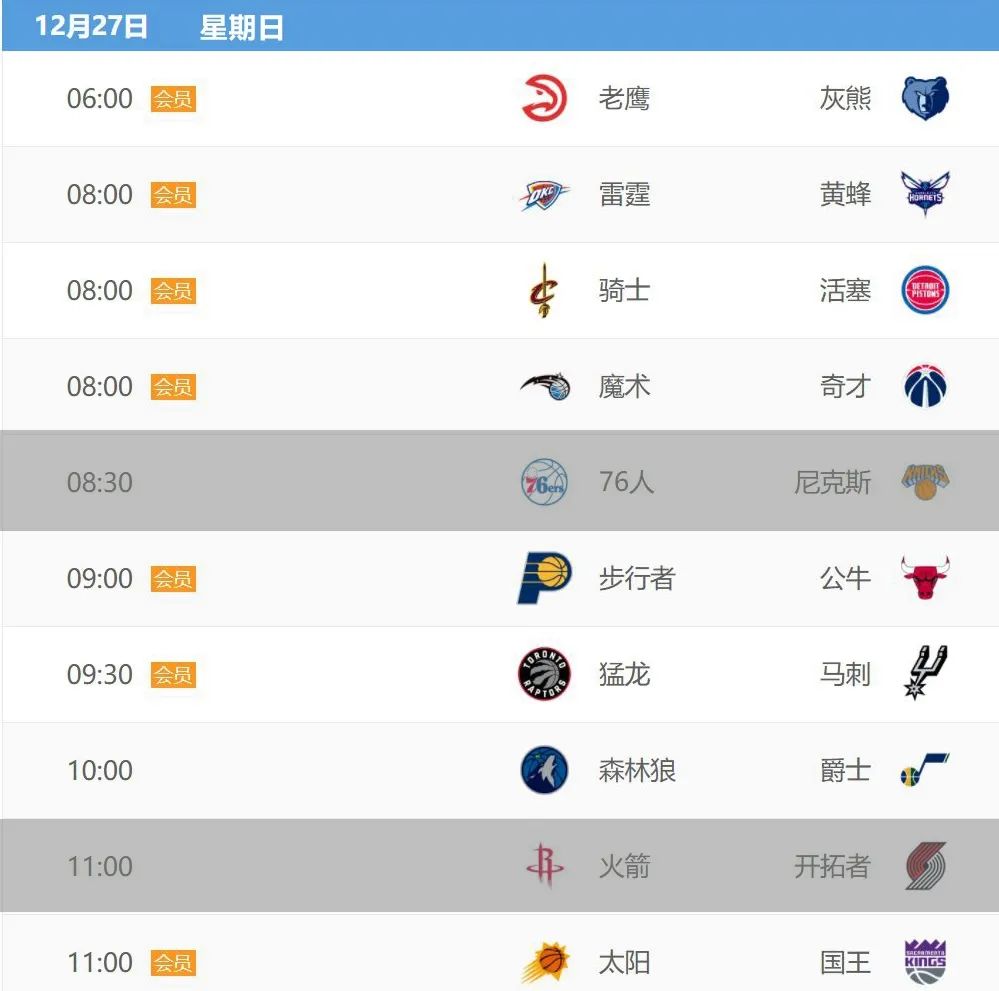
Task: Click the Minnesota Timberwolves logo
Action: (545, 770)
